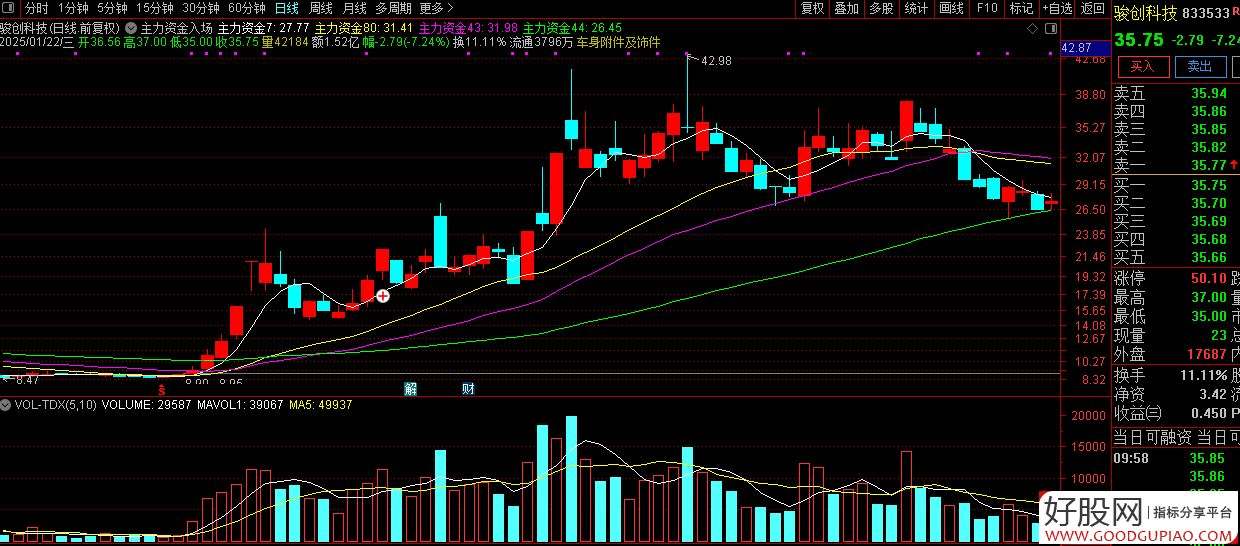The image size is (1240, 546).
Task: Click the 买二 price 35.70
Action: [x=1208, y=203]
